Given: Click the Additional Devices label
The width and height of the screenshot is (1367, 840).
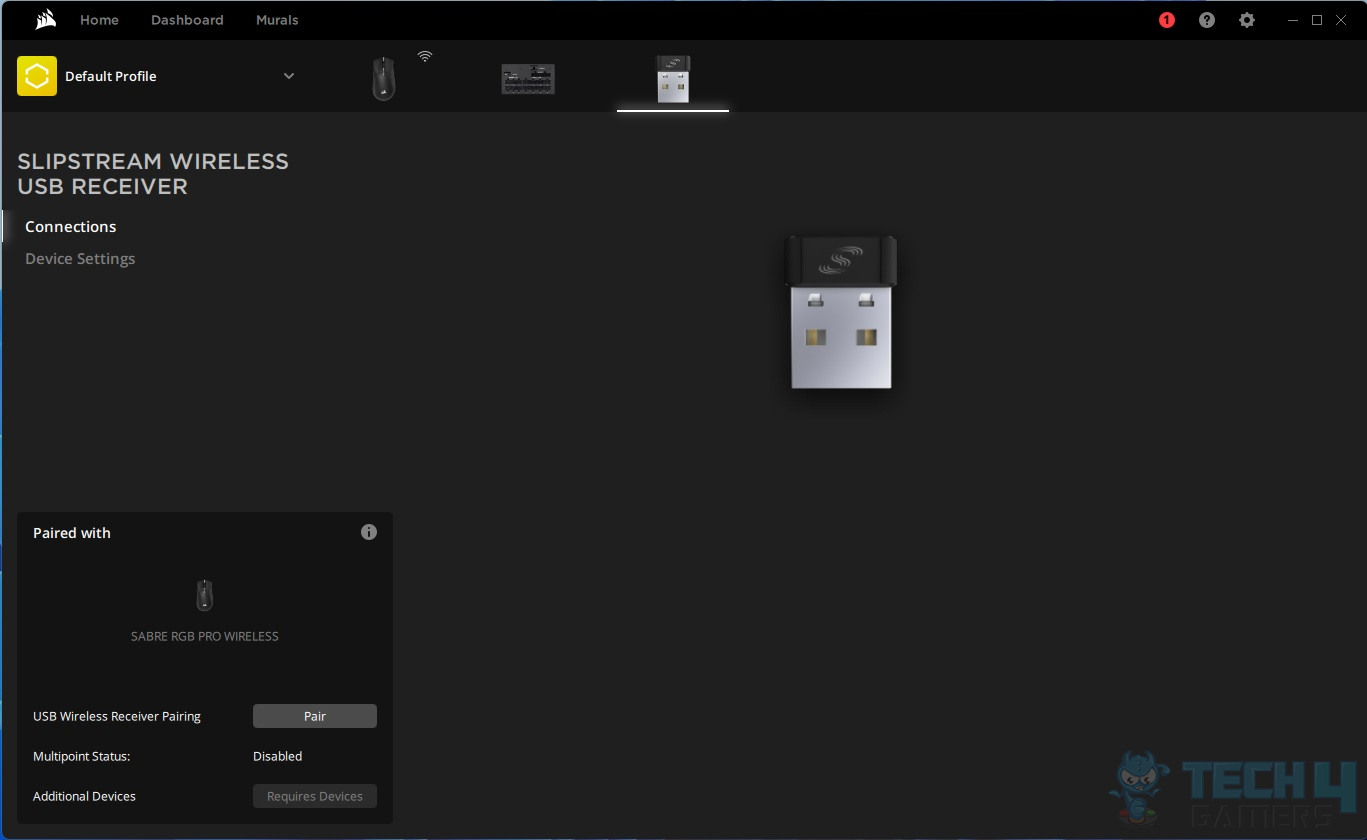Looking at the screenshot, I should click(x=84, y=796).
